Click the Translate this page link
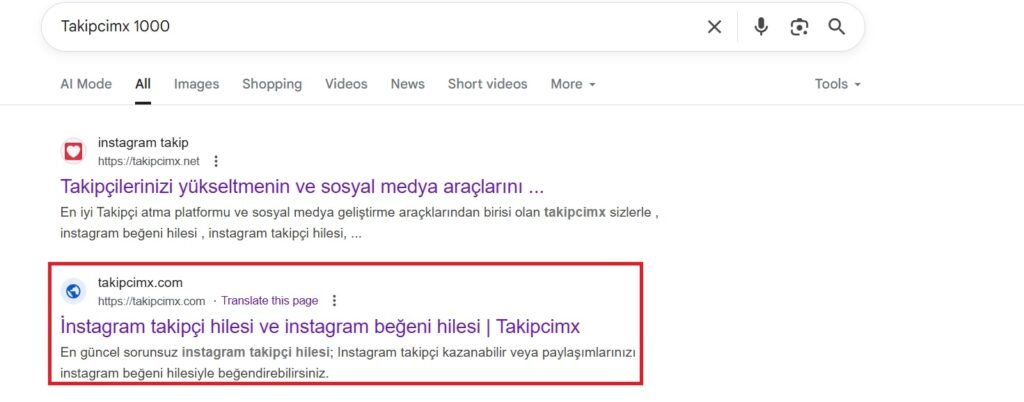 coord(270,301)
